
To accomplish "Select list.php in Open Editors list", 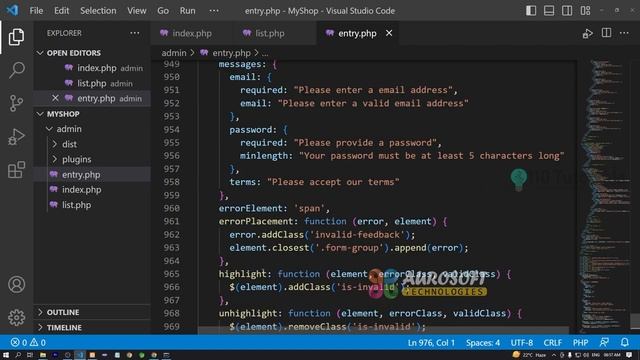I will (92, 83).
